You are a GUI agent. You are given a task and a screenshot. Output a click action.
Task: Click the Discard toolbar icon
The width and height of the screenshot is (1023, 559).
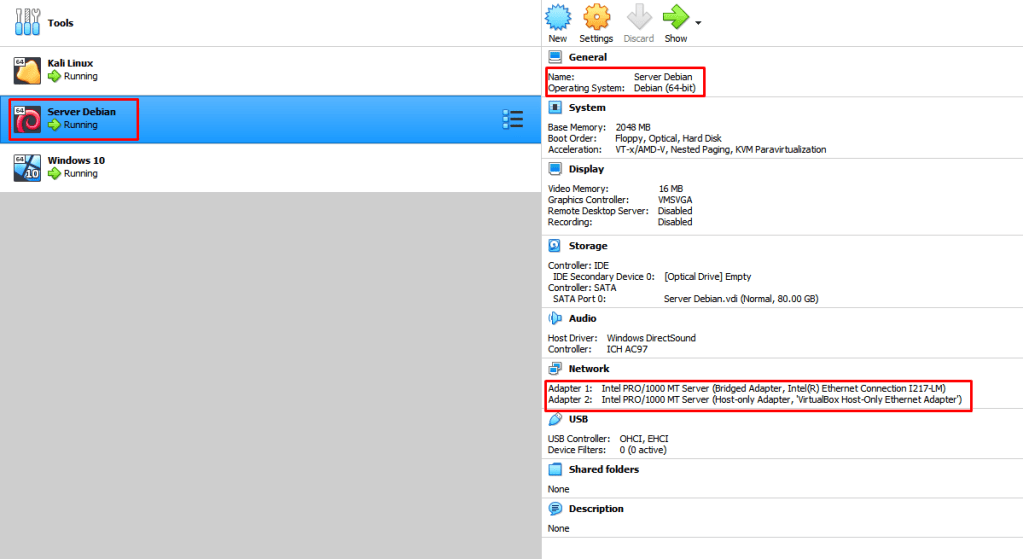[638, 18]
